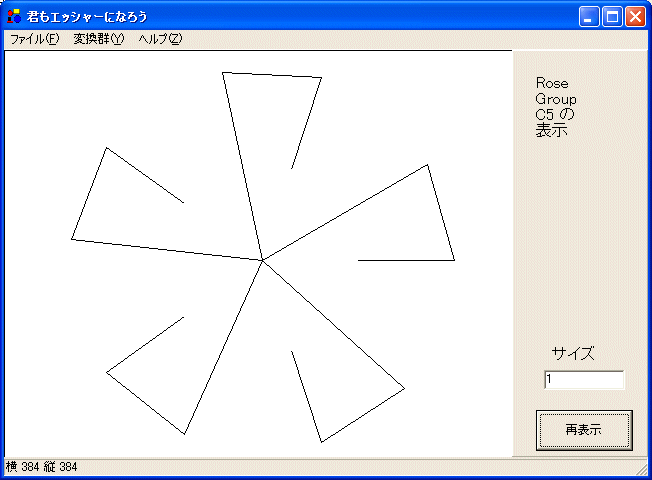Minimize the 君もエッシャーになろう window
This screenshot has width=652, height=480.
pyautogui.click(x=590, y=16)
